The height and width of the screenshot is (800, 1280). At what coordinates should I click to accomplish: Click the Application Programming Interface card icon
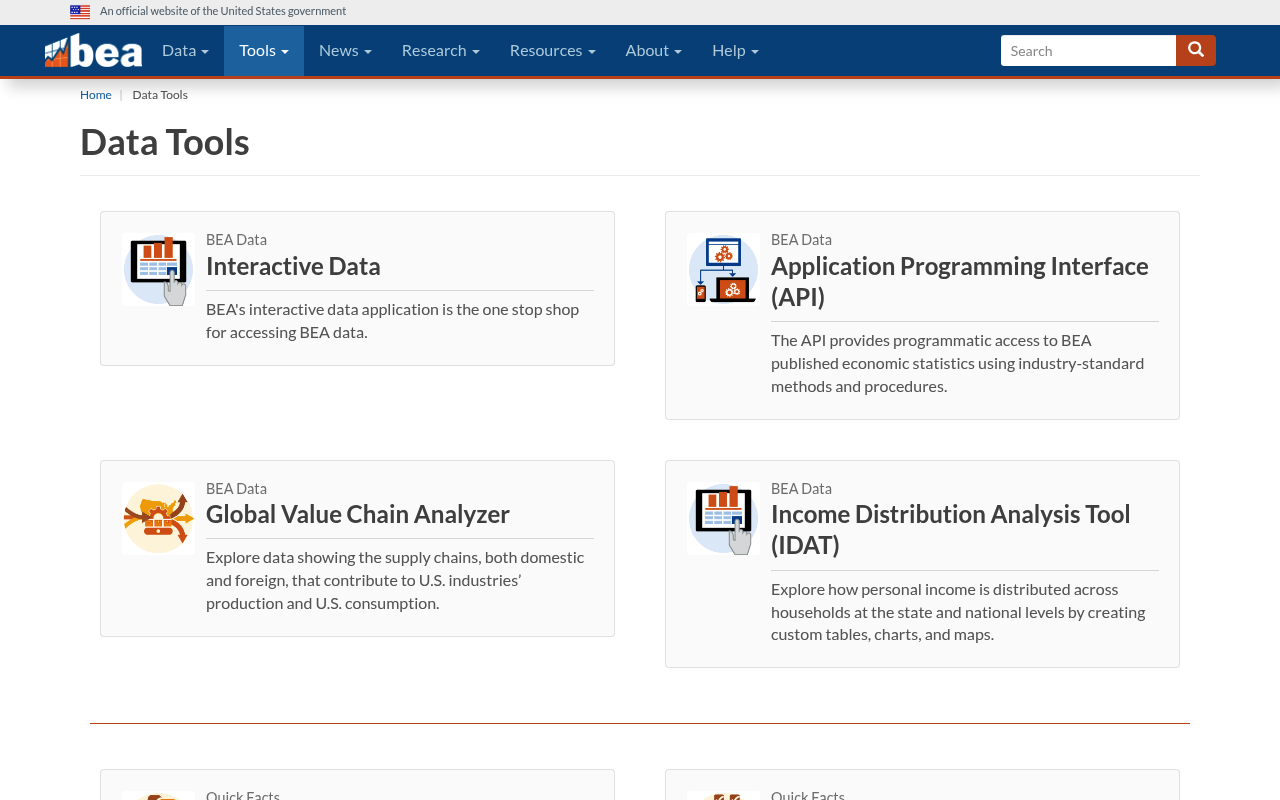[x=723, y=270]
